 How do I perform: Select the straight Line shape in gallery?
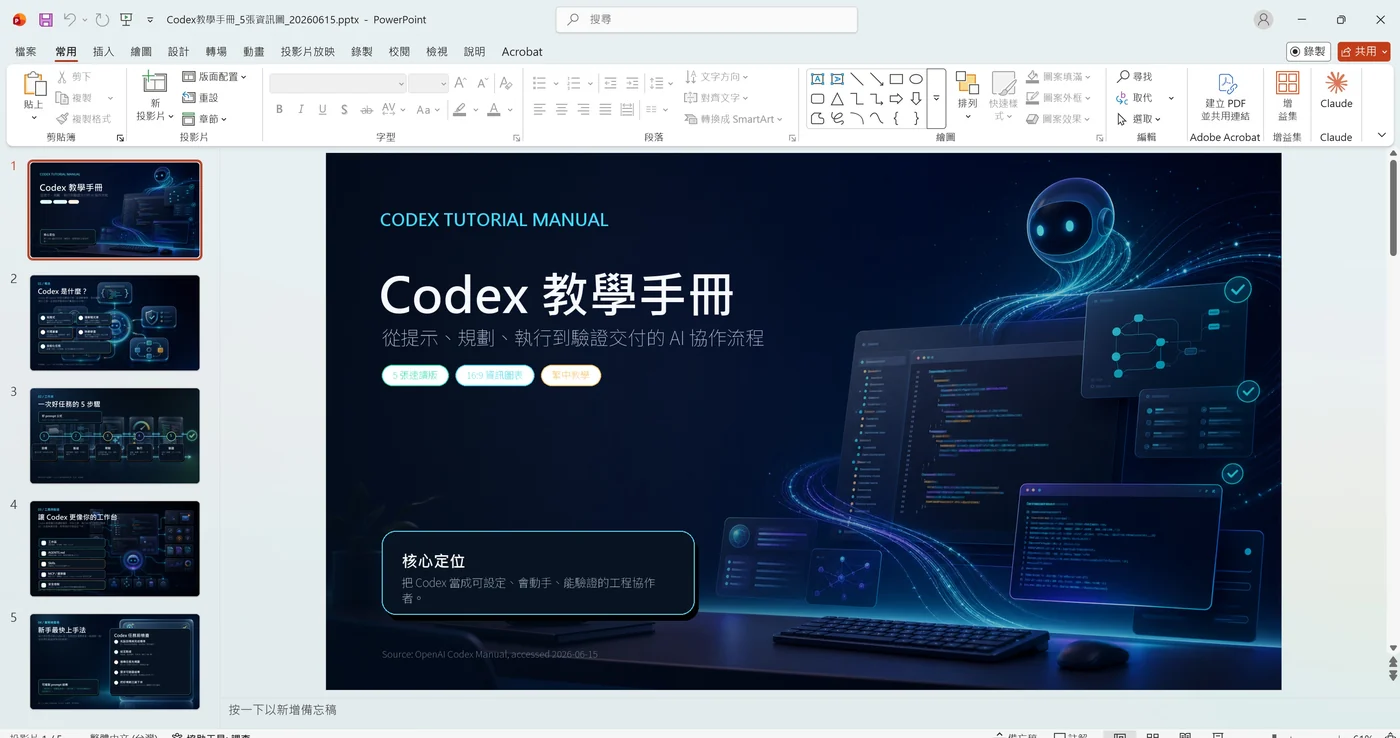tap(857, 79)
